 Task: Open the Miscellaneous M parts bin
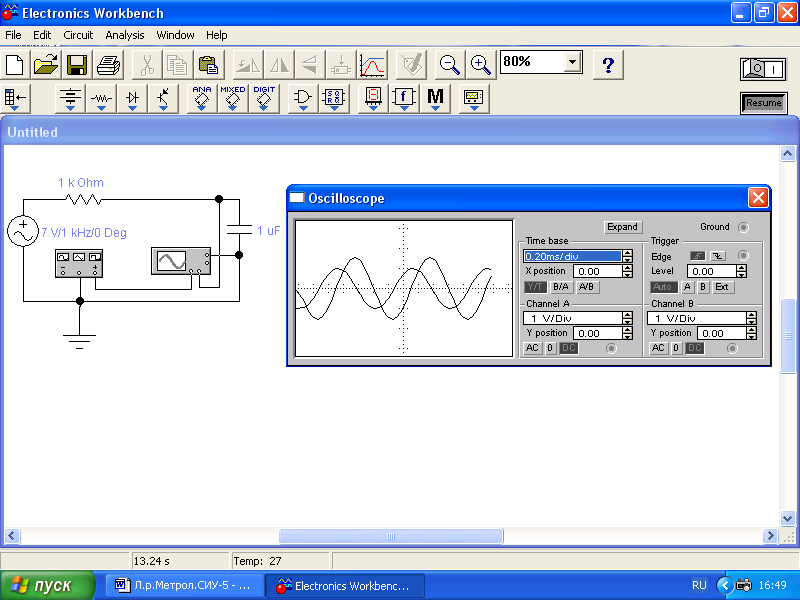click(435, 98)
